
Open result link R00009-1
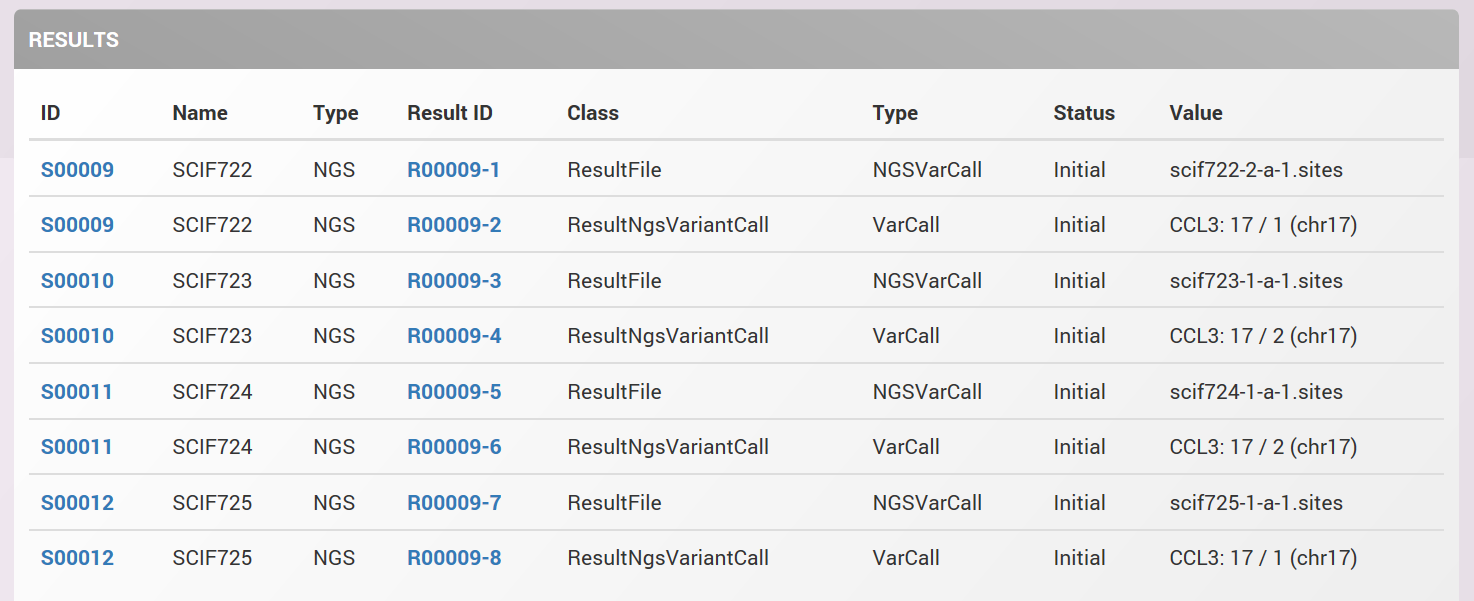(454, 170)
